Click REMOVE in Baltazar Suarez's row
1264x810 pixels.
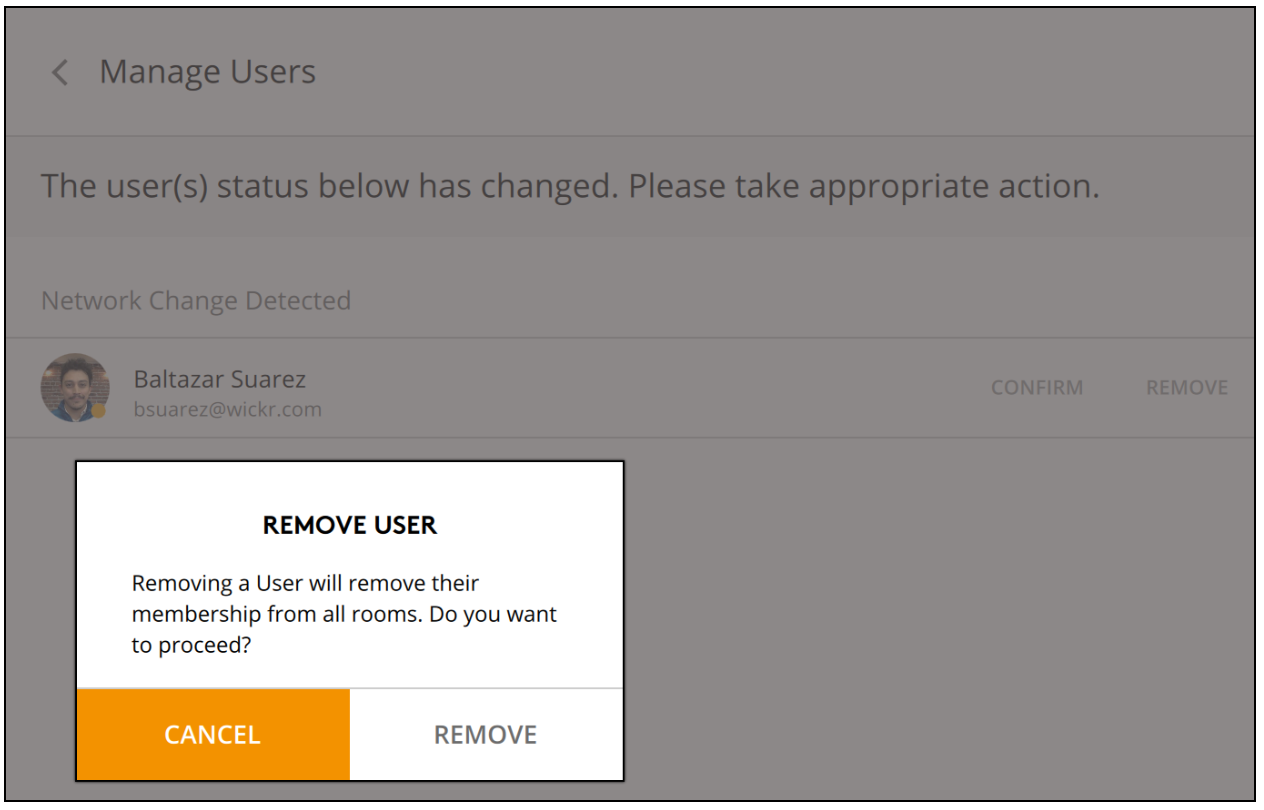[1187, 388]
